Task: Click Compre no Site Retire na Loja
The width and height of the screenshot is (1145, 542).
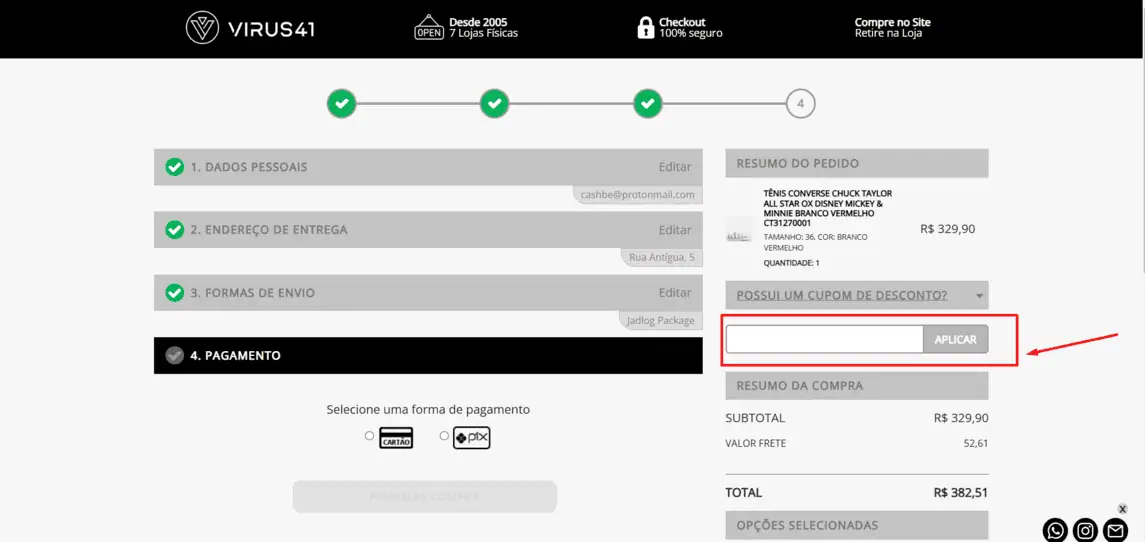Action: pyautogui.click(x=892, y=28)
